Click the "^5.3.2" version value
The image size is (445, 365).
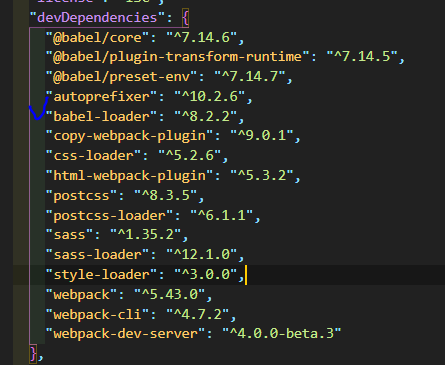coord(262,176)
